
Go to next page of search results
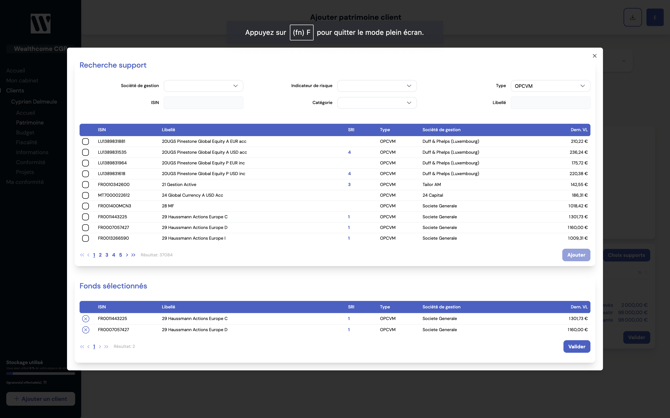pyautogui.click(x=127, y=255)
